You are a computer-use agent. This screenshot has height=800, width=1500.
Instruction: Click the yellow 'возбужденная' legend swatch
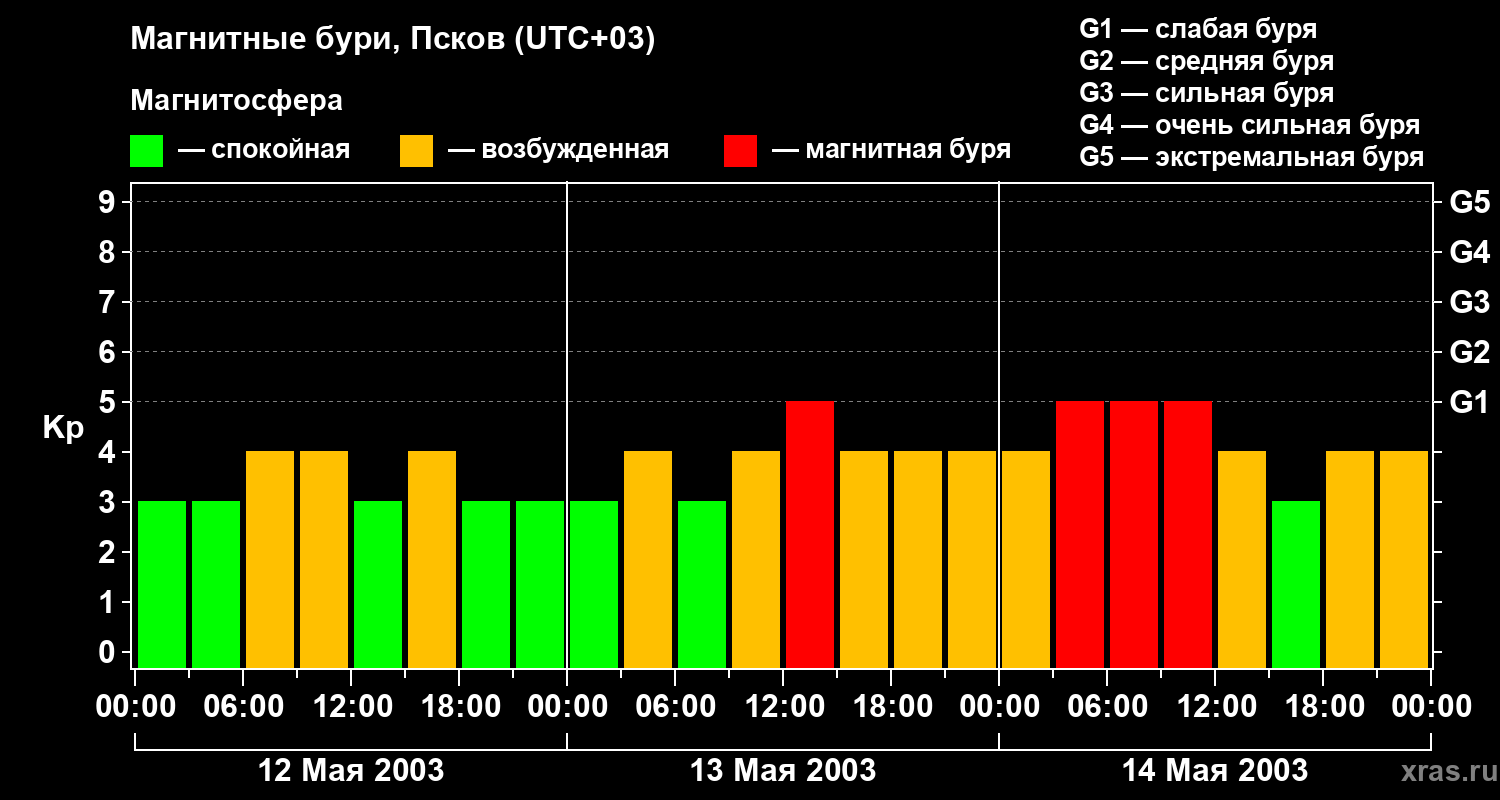(416, 151)
